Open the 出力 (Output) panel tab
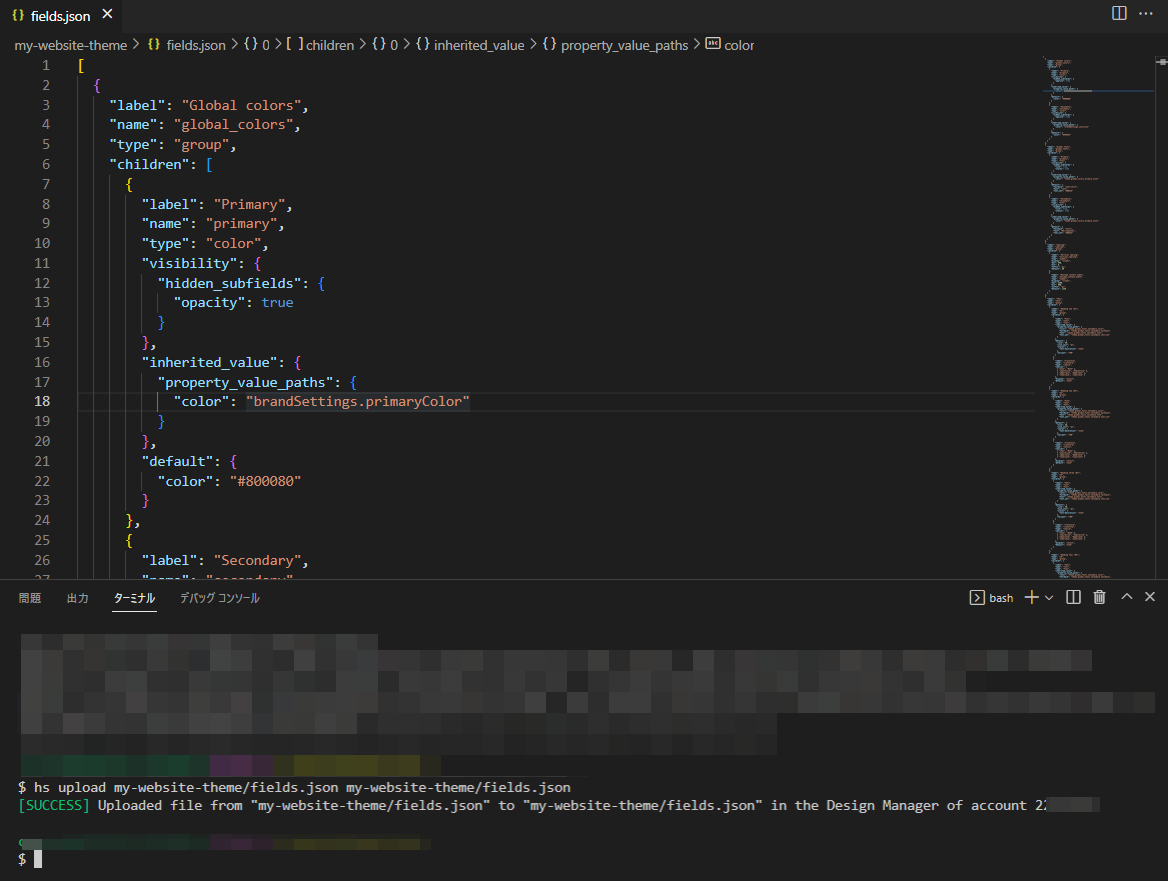Screen dimensions: 1168x881 (x=77, y=598)
